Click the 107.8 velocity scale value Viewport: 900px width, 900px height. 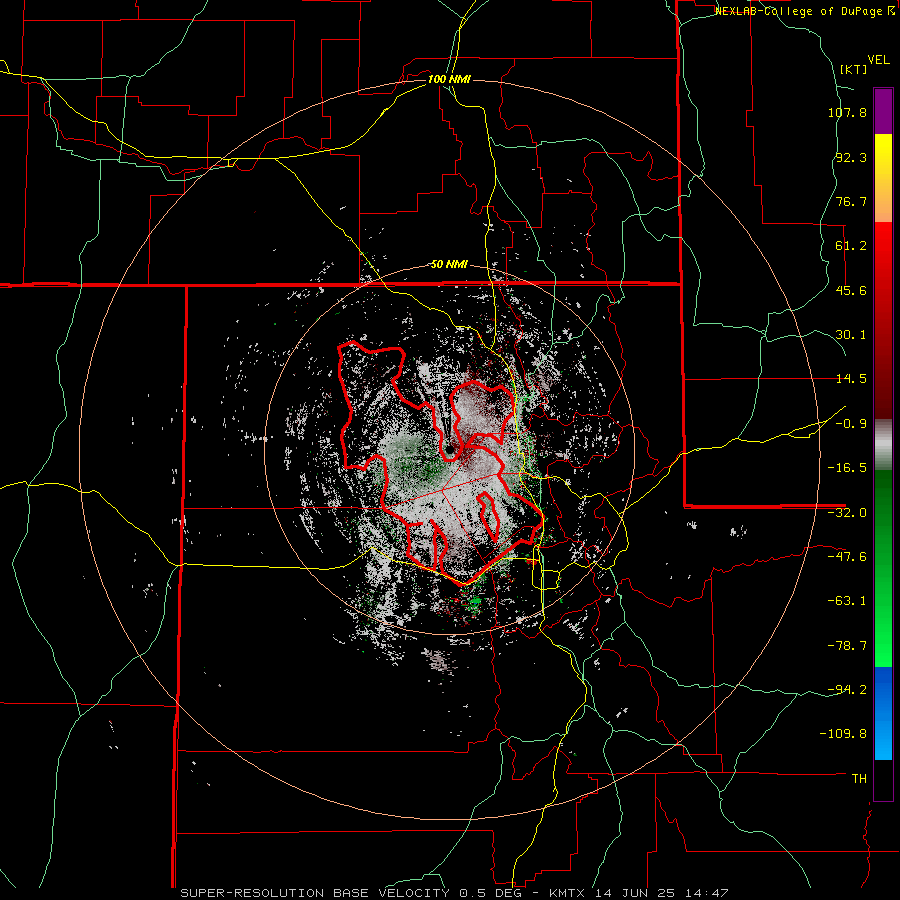[x=847, y=112]
